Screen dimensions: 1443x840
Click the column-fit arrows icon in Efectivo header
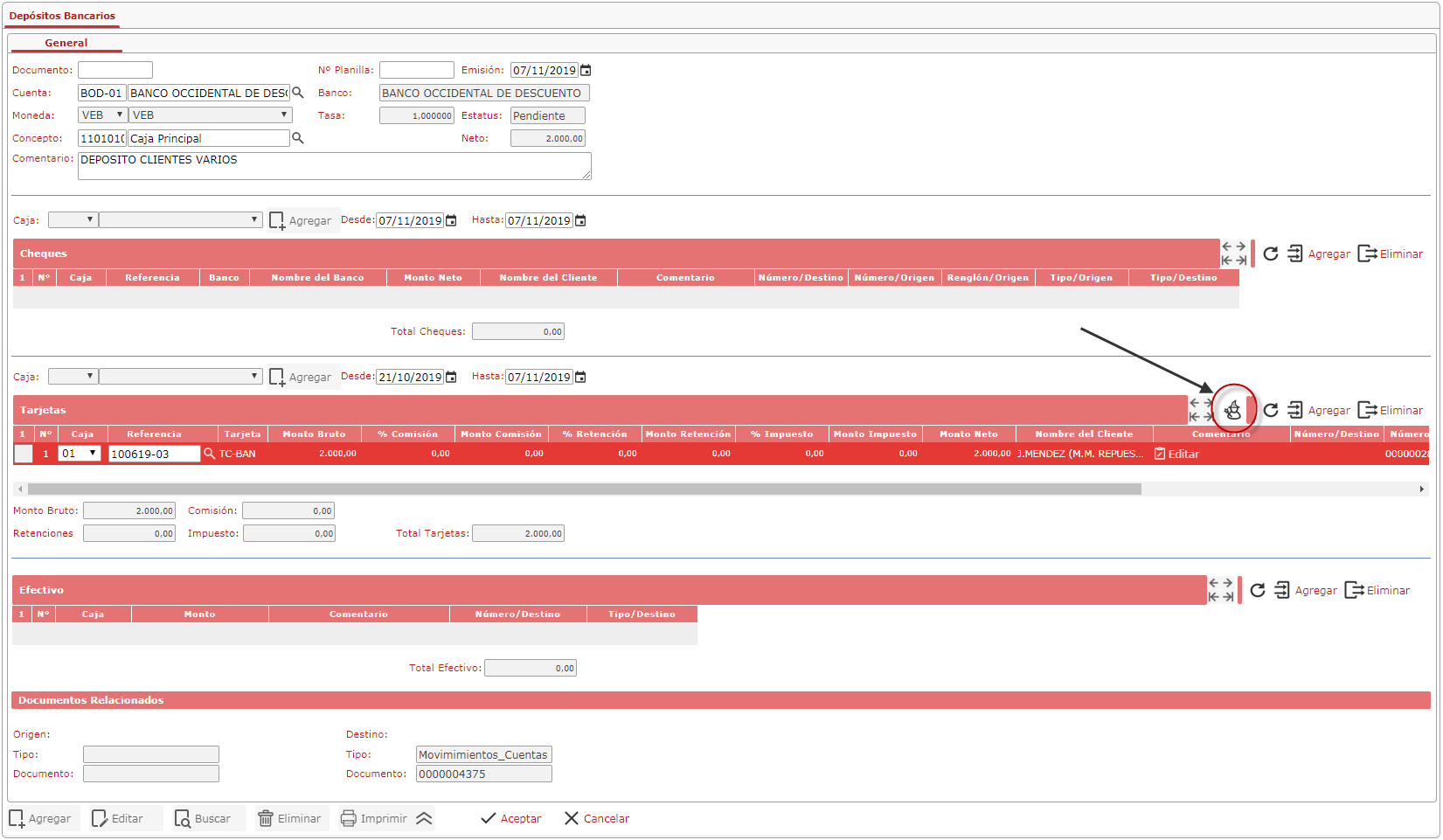[1221, 590]
